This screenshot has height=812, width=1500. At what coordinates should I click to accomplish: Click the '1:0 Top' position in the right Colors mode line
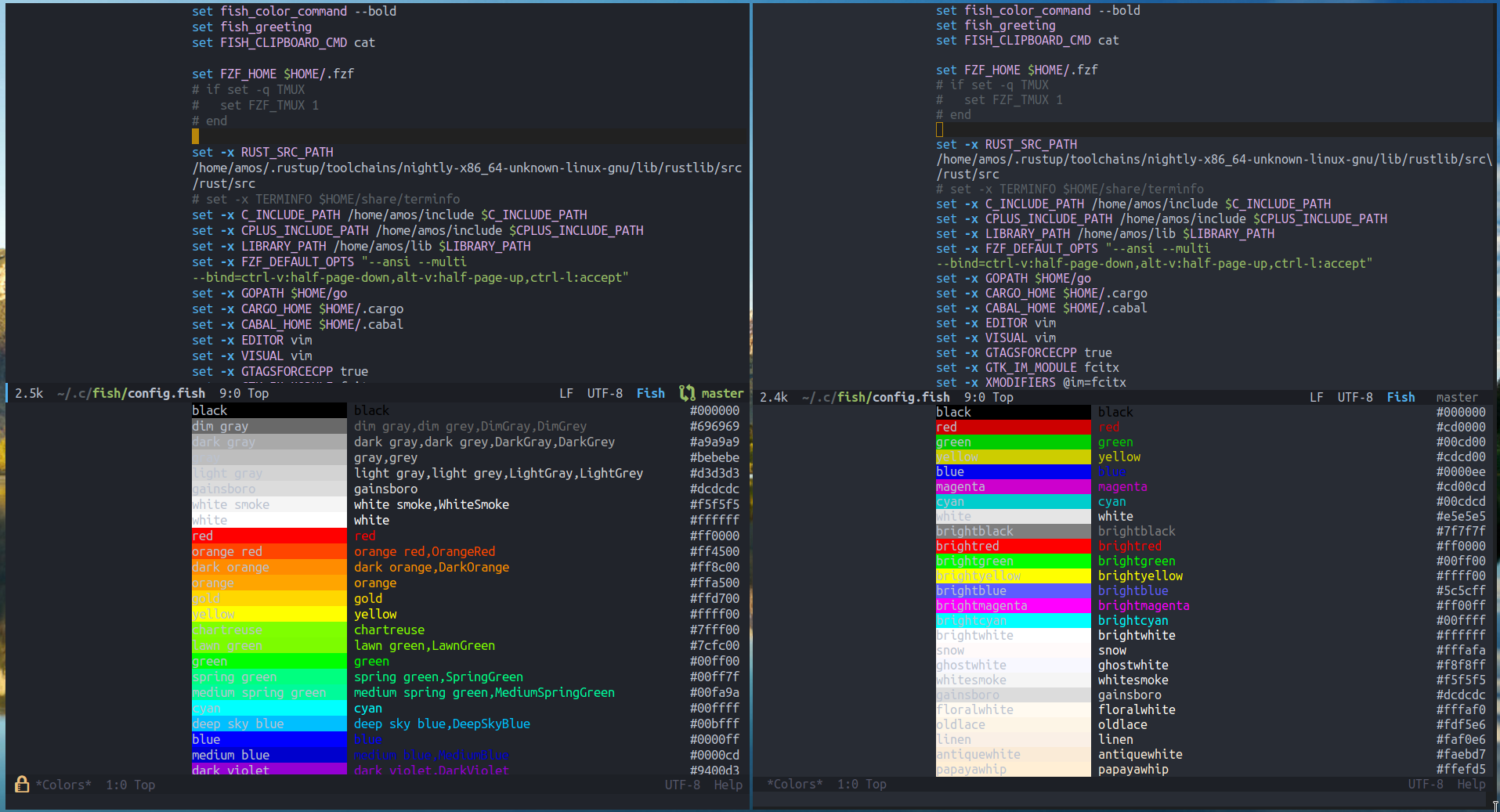pyautogui.click(x=862, y=784)
